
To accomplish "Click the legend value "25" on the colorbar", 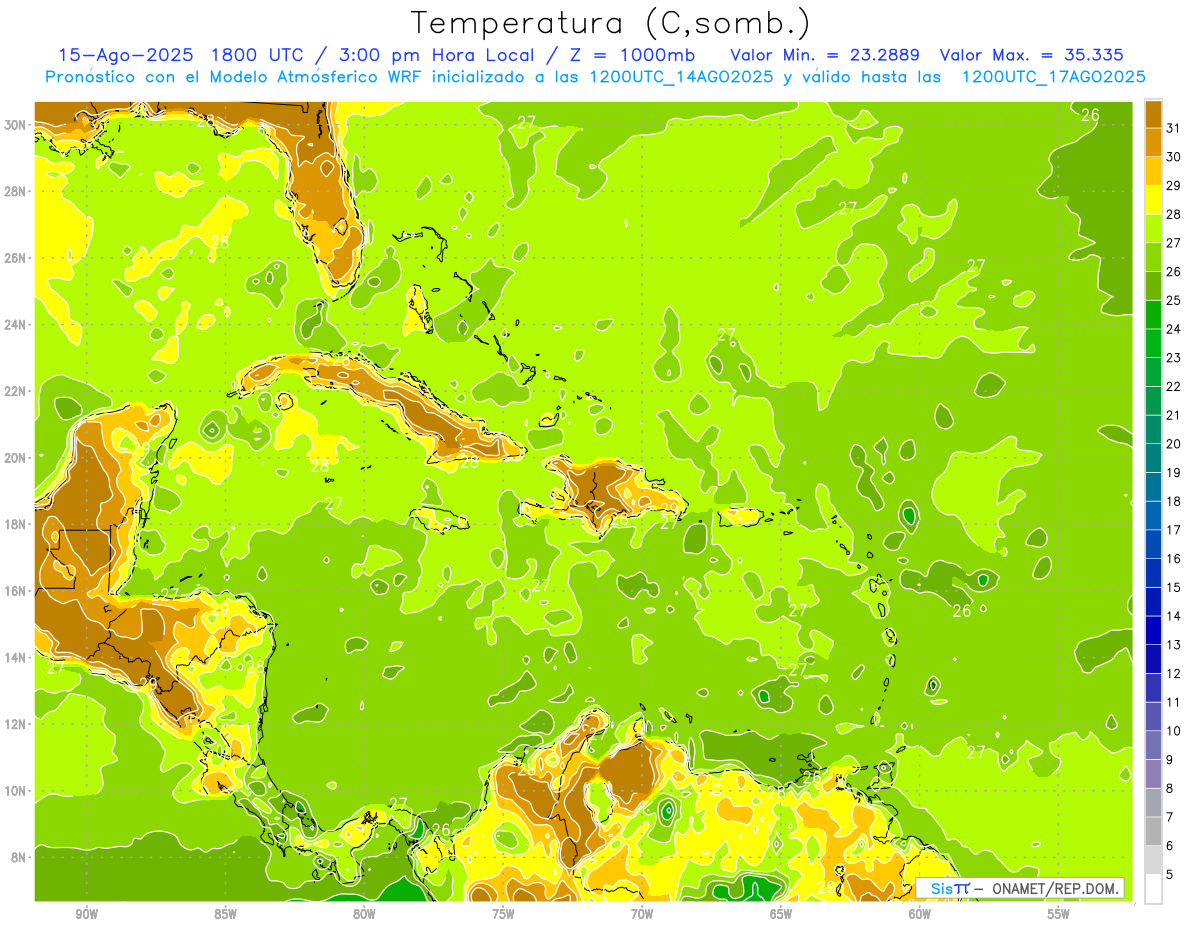I will [1174, 300].
